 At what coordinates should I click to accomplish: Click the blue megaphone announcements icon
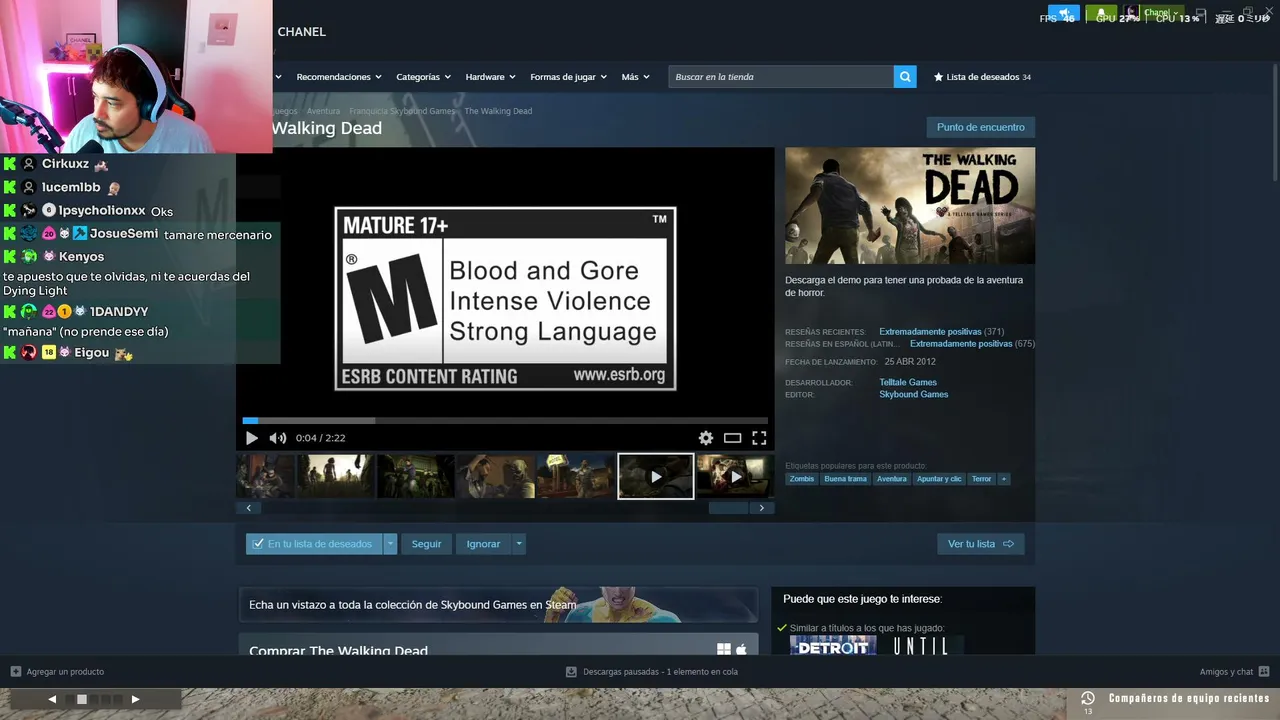1063,14
